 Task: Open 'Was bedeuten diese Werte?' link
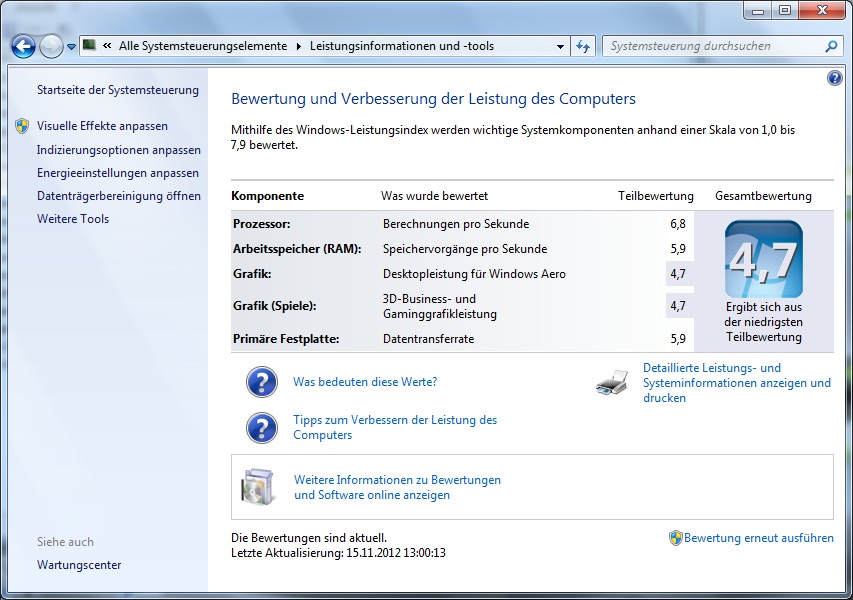pyautogui.click(x=365, y=382)
